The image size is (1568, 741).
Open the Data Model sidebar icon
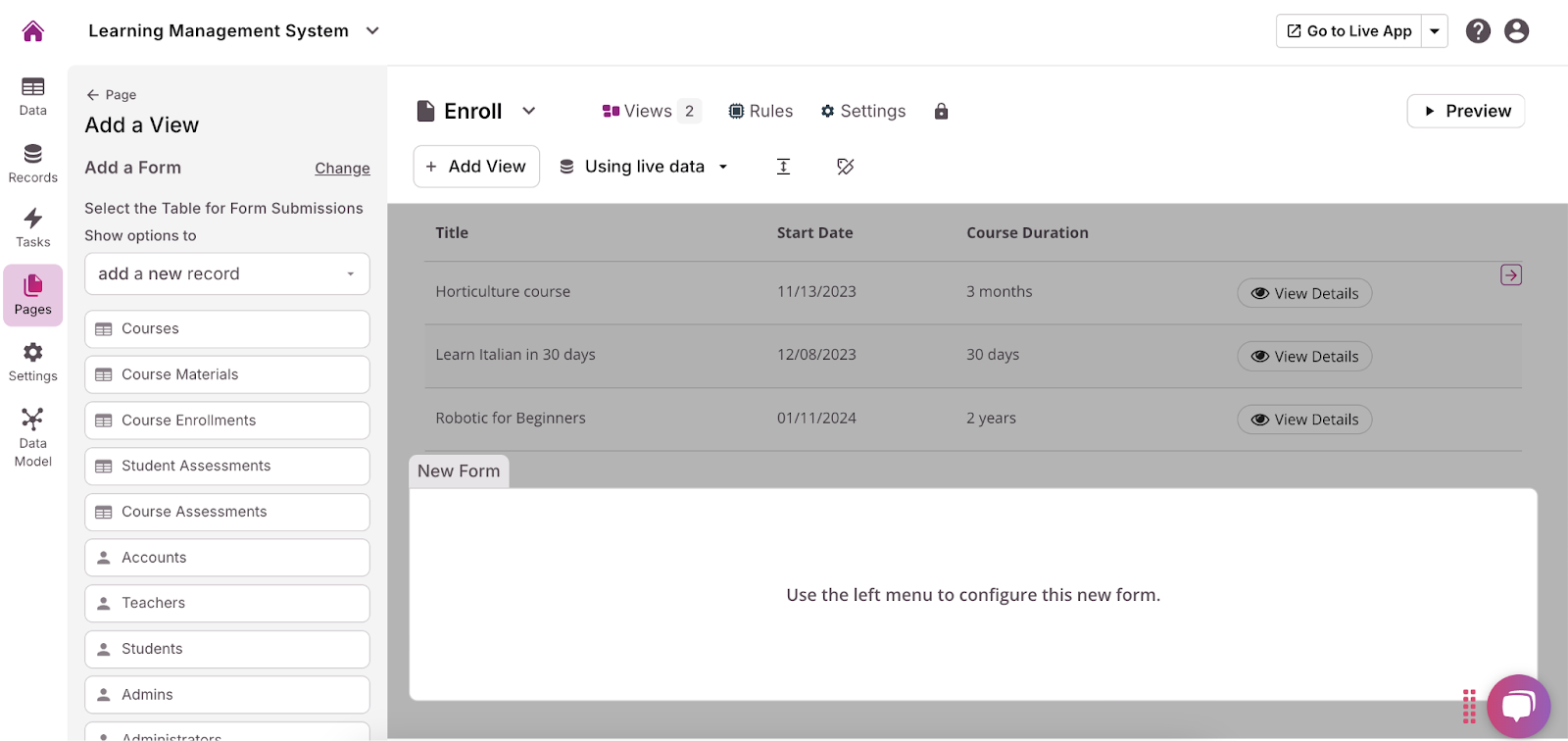click(32, 437)
